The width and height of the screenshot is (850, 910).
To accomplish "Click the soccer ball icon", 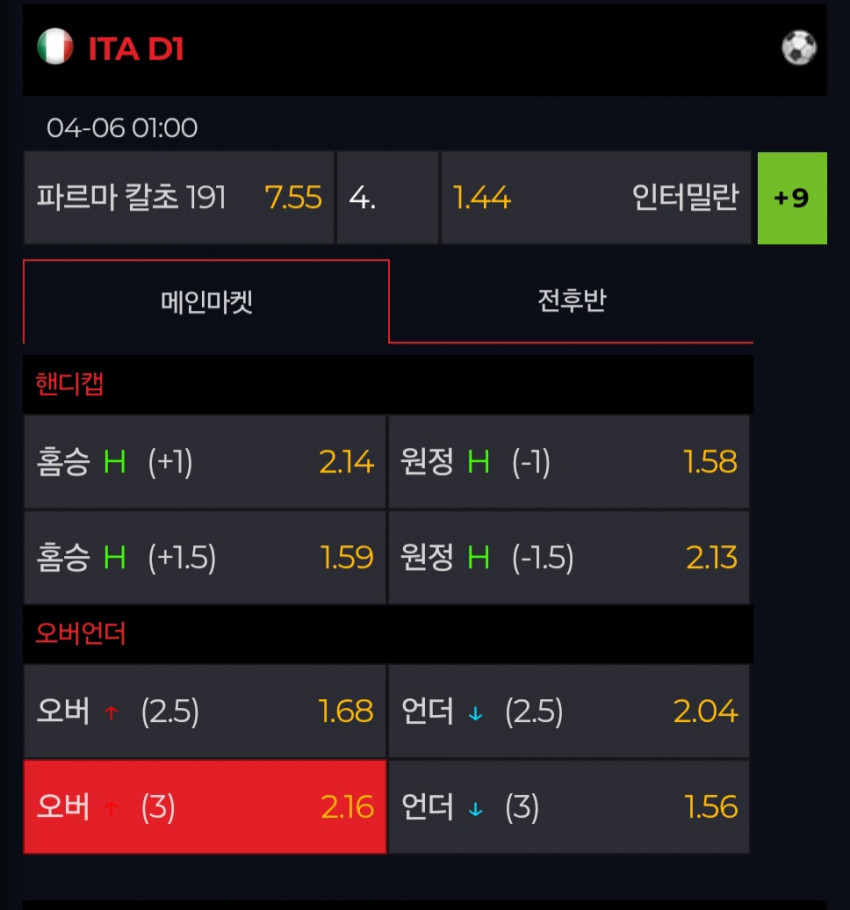I will [799, 48].
